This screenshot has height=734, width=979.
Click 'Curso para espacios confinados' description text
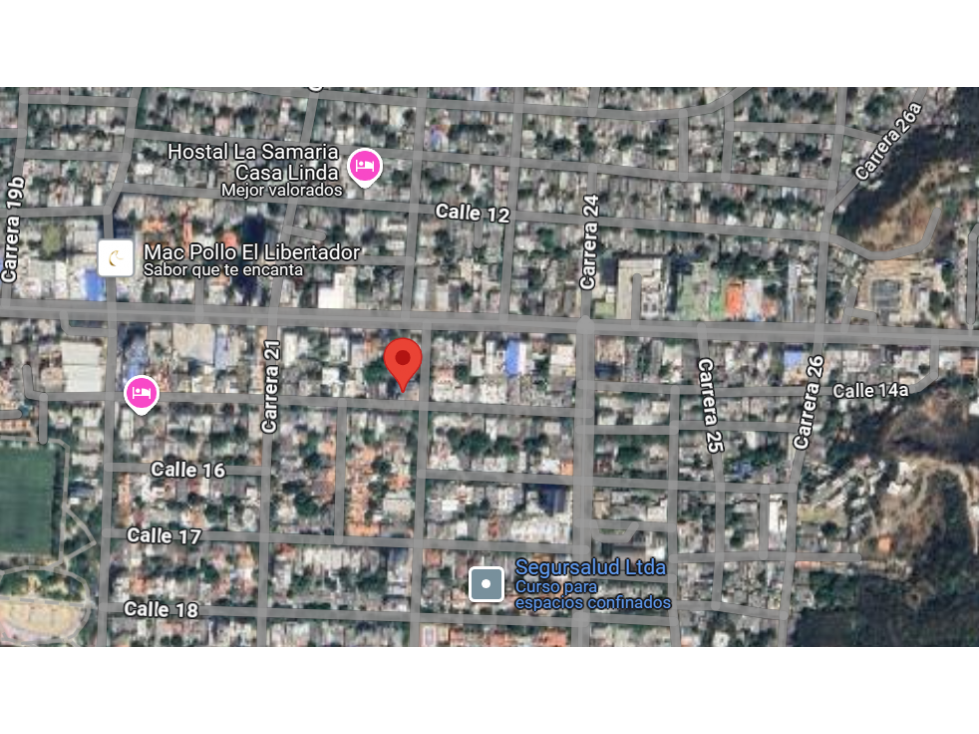[593, 595]
